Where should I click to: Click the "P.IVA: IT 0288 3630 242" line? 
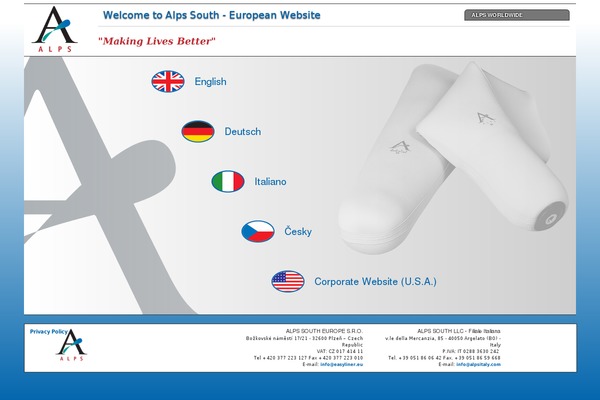point(471,351)
